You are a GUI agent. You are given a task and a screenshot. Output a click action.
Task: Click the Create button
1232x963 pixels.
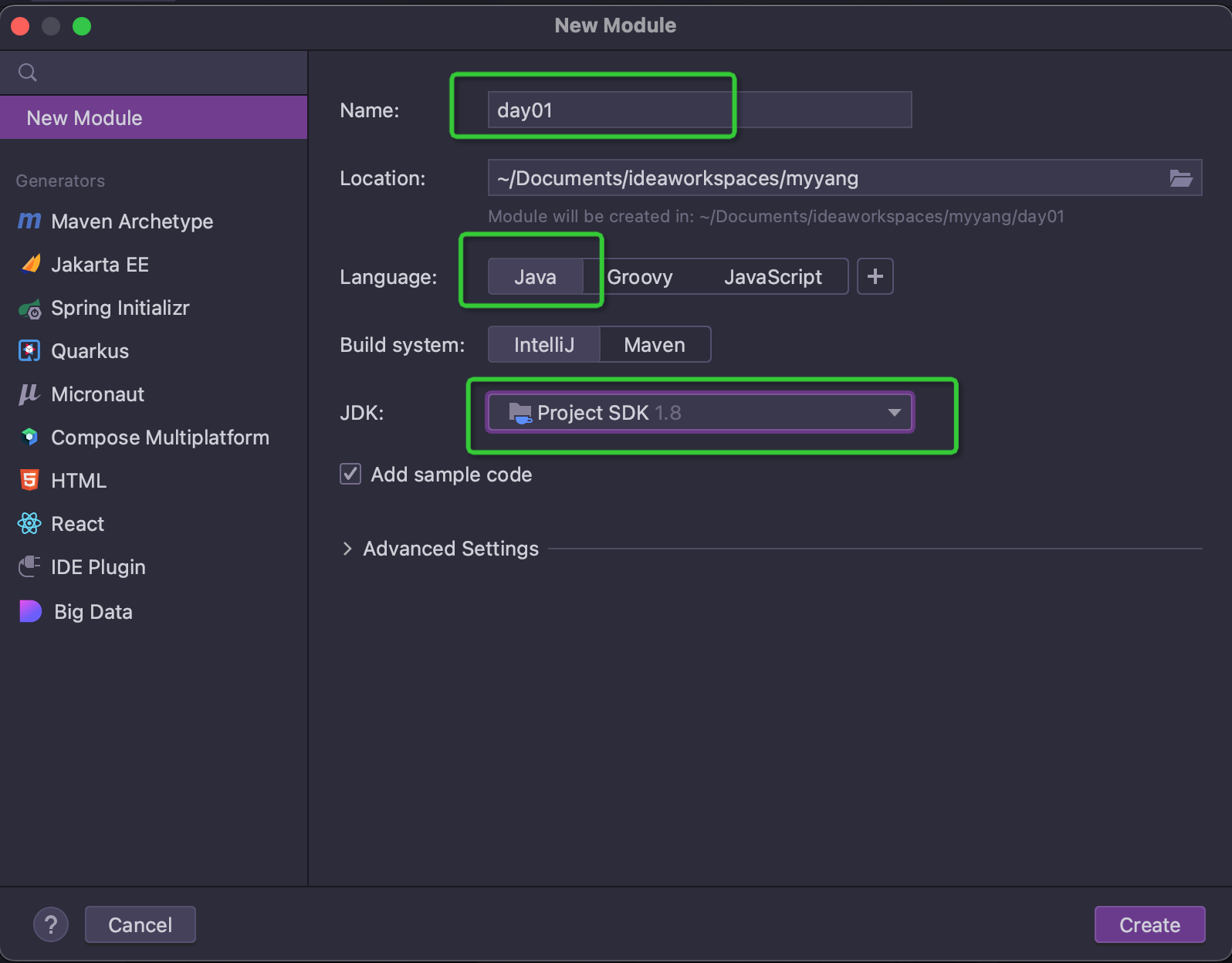coord(1149,924)
